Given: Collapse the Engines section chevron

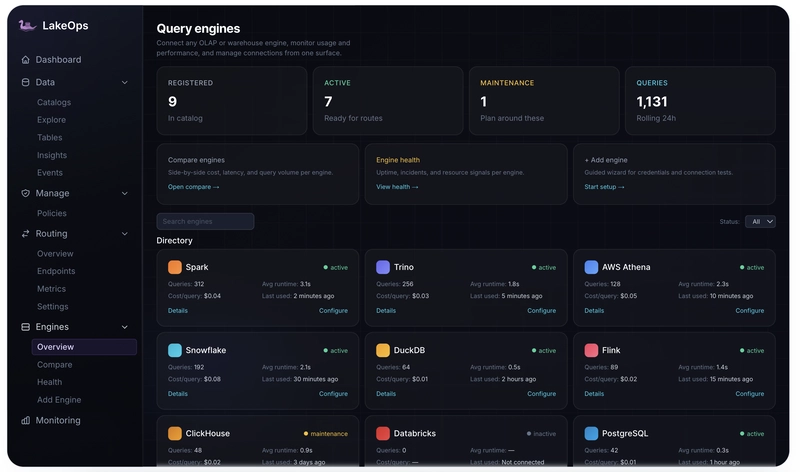Looking at the screenshot, I should click(x=124, y=327).
